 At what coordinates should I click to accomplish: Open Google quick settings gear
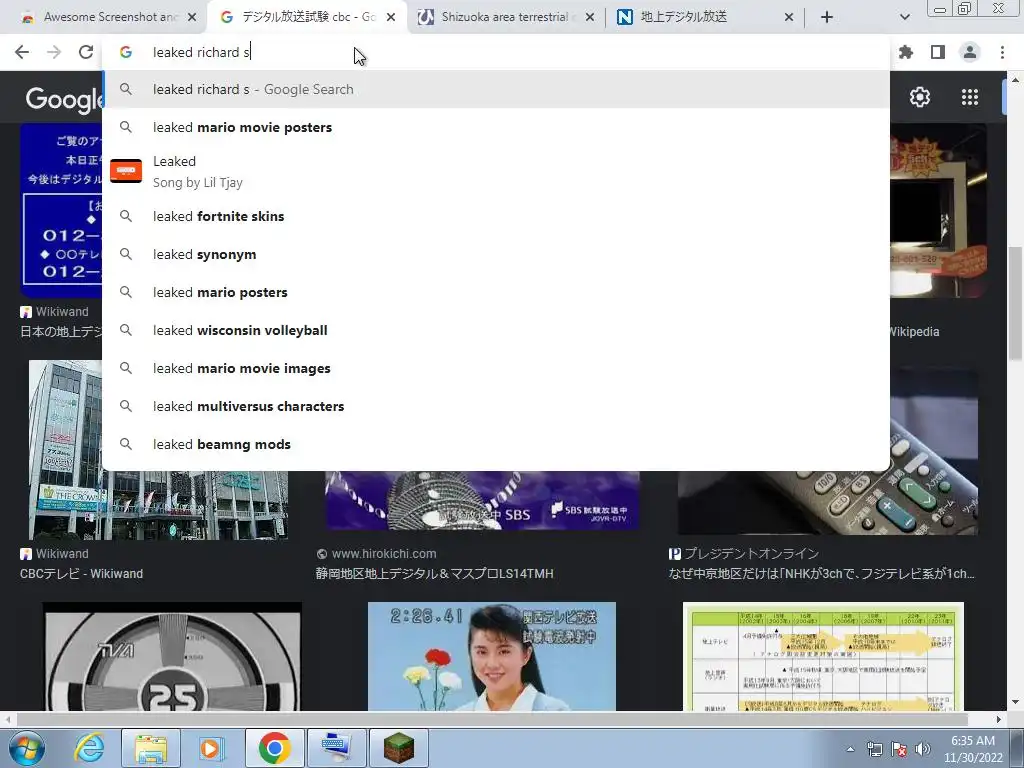point(920,97)
